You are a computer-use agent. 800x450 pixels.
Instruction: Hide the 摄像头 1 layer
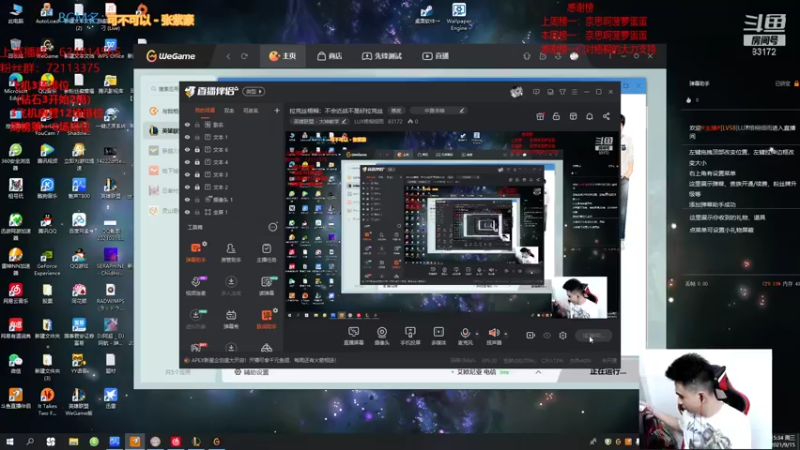(x=187, y=199)
